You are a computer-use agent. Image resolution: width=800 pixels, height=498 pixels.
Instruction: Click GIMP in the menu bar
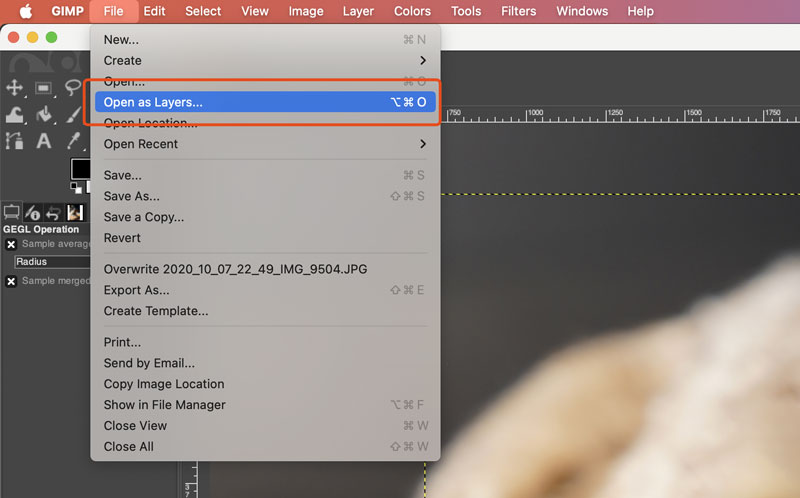67,11
